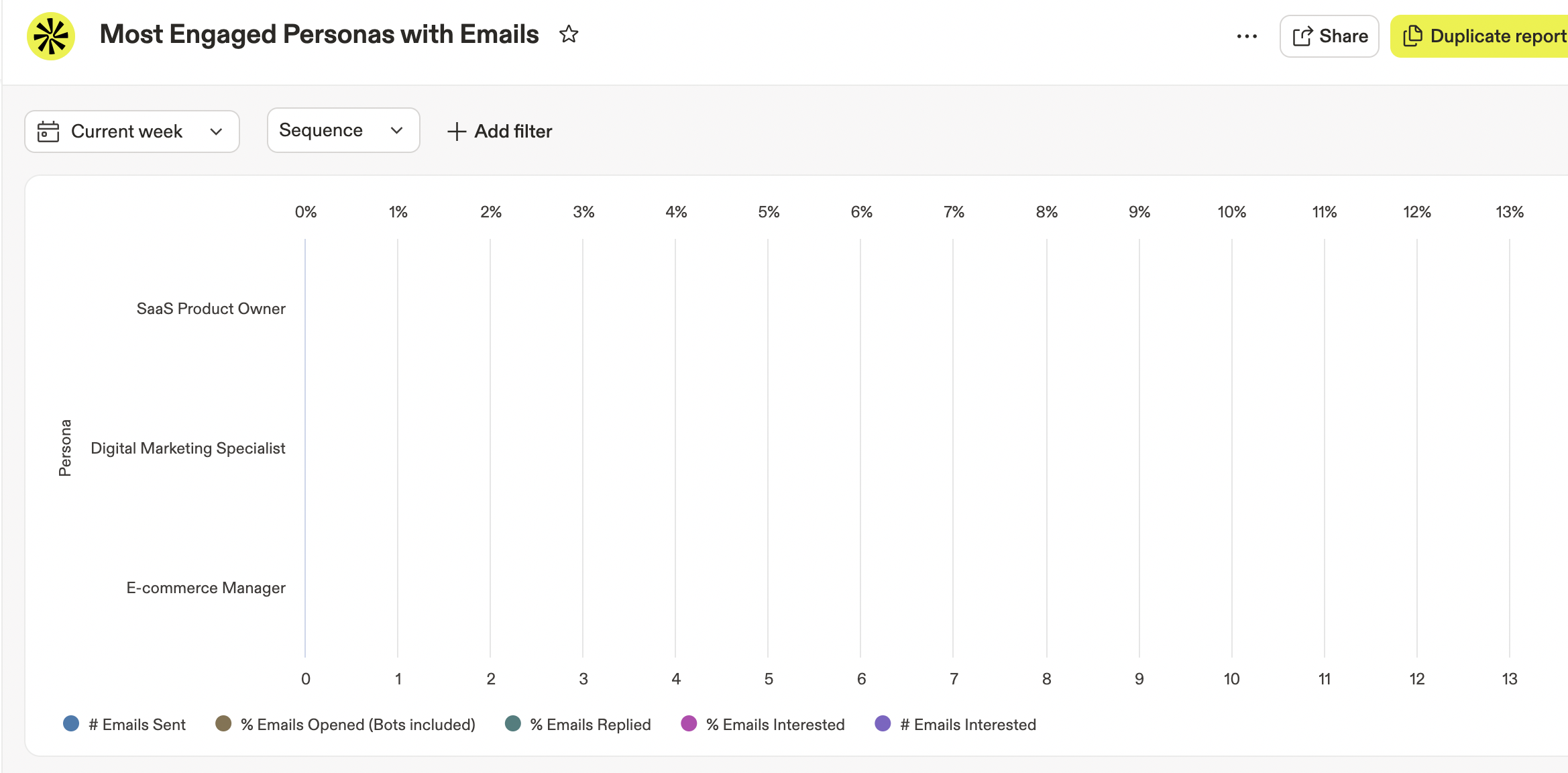This screenshot has height=773, width=1568.
Task: Open the three-dot more options menu
Action: pos(1247,36)
